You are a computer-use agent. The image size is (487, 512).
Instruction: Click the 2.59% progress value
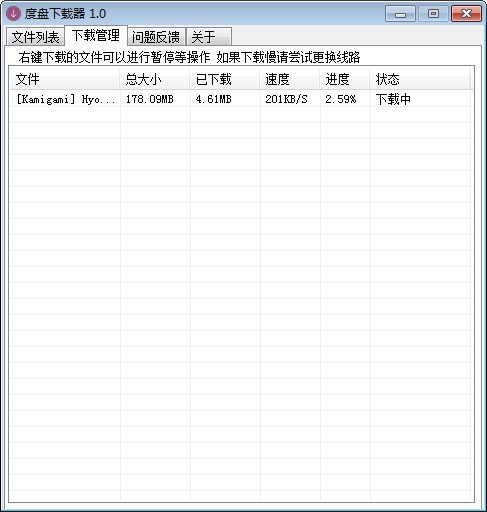[x=341, y=99]
